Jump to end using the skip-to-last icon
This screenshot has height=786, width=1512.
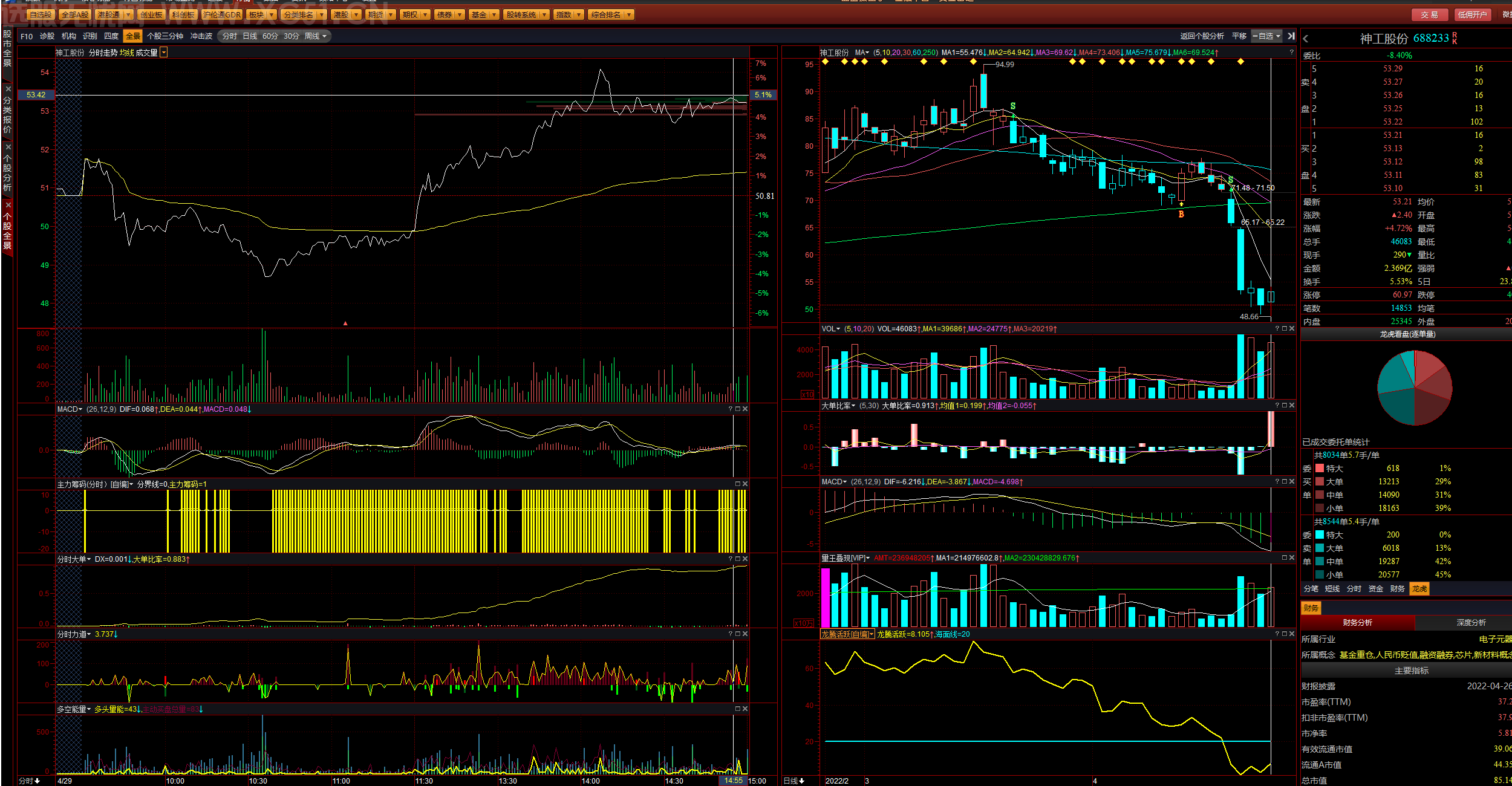pyautogui.click(x=1291, y=36)
